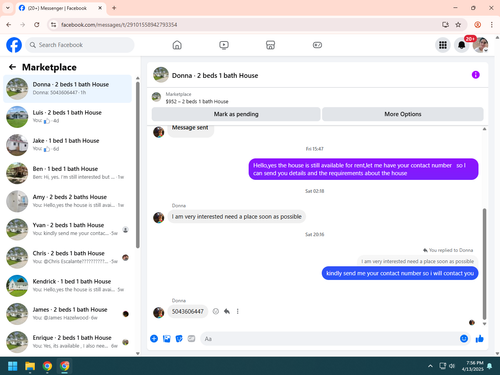Open Yvan 2 beds 1 bath conversation
The height and width of the screenshot is (375, 500).
pos(67,229)
